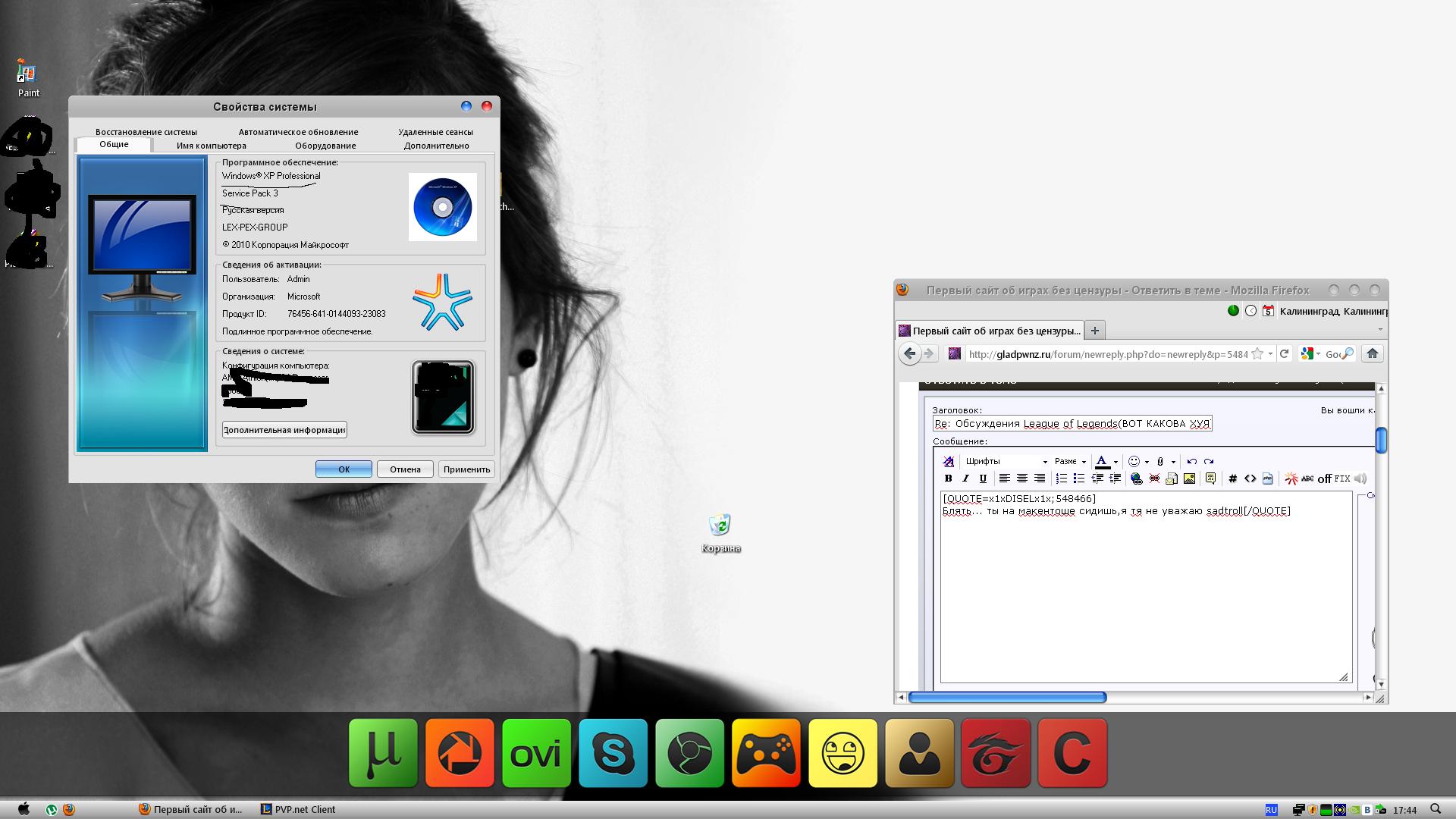
Task: Launch uTorrent from the dock
Action: (383, 753)
